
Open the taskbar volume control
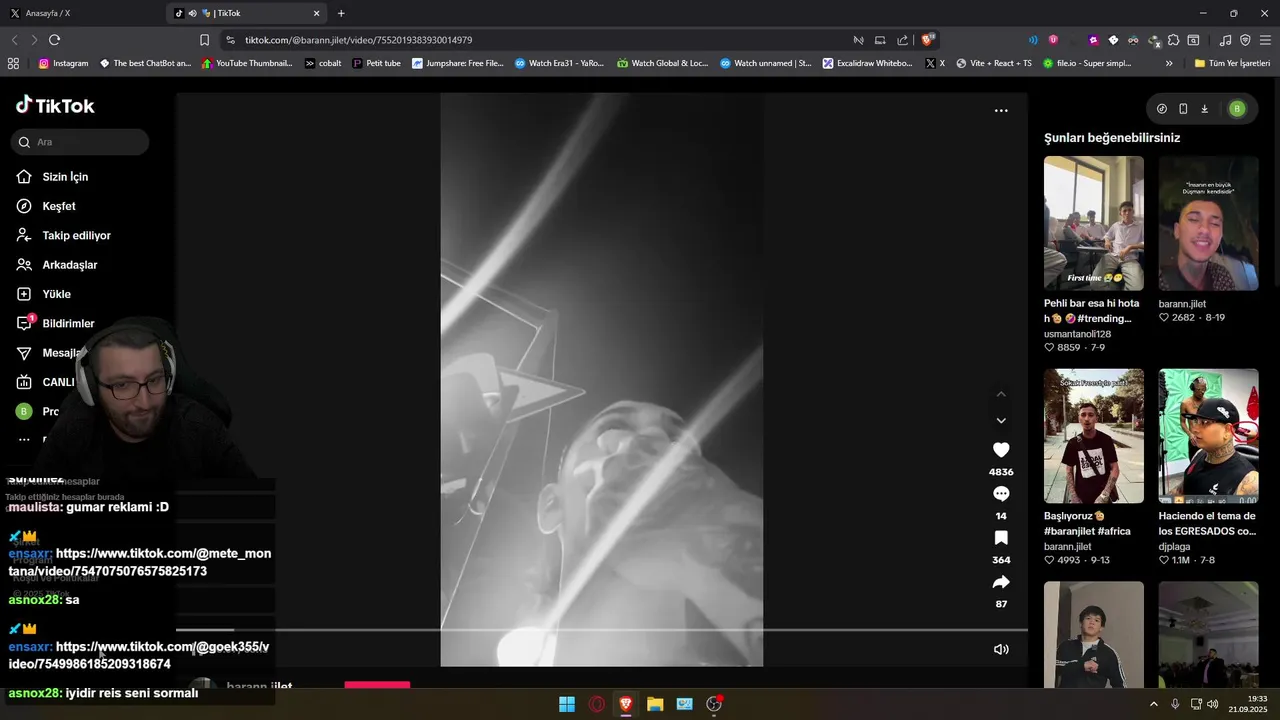pyautogui.click(x=1212, y=704)
